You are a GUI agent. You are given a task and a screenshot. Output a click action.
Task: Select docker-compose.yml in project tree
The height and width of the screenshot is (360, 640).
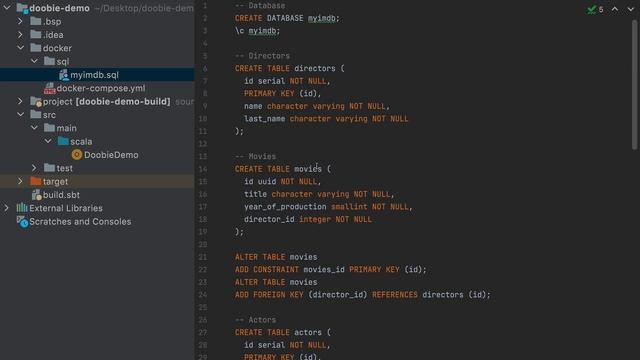pos(101,88)
